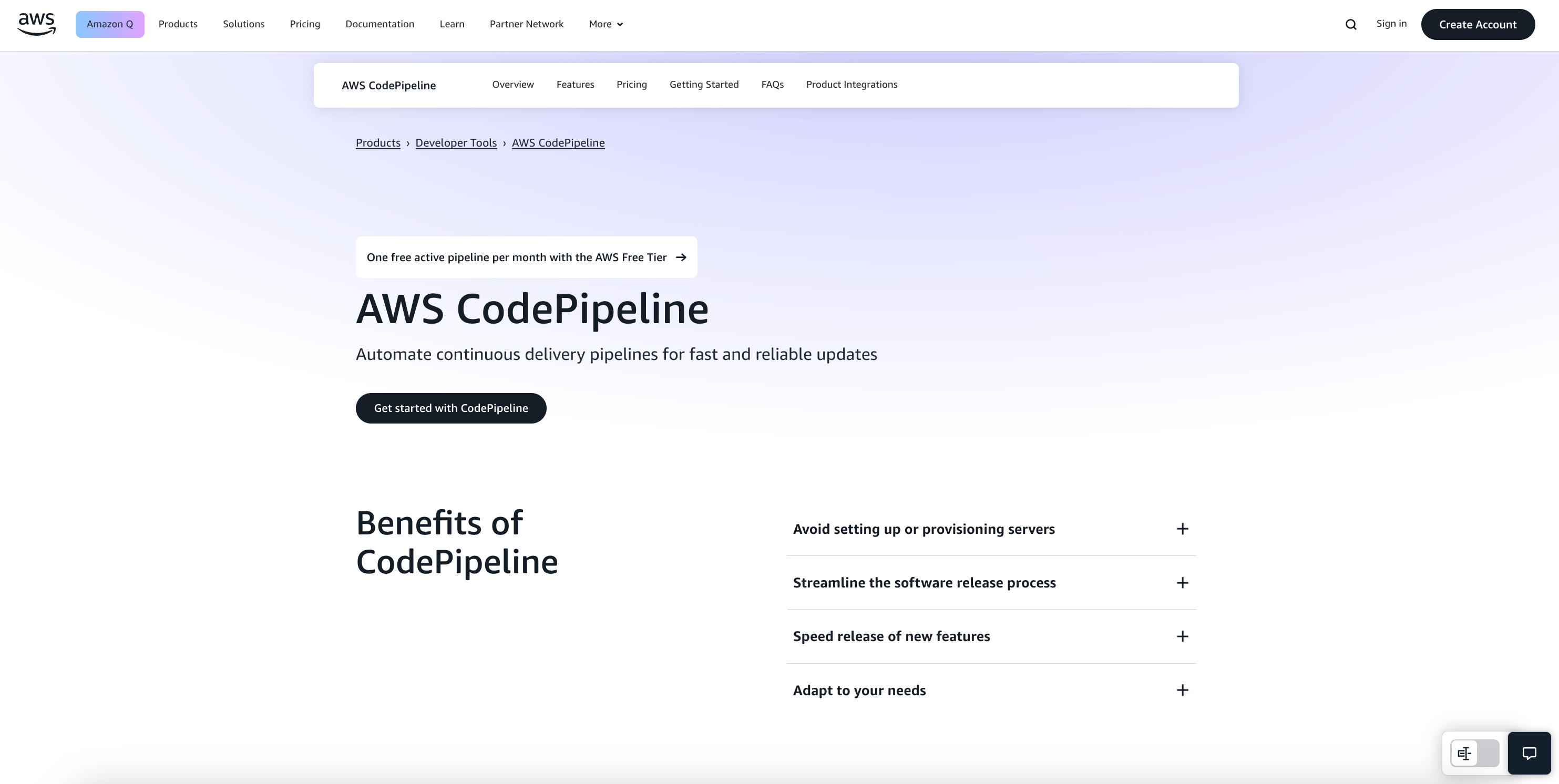Open the Products menu in top nav
The image size is (1559, 784).
coord(178,24)
